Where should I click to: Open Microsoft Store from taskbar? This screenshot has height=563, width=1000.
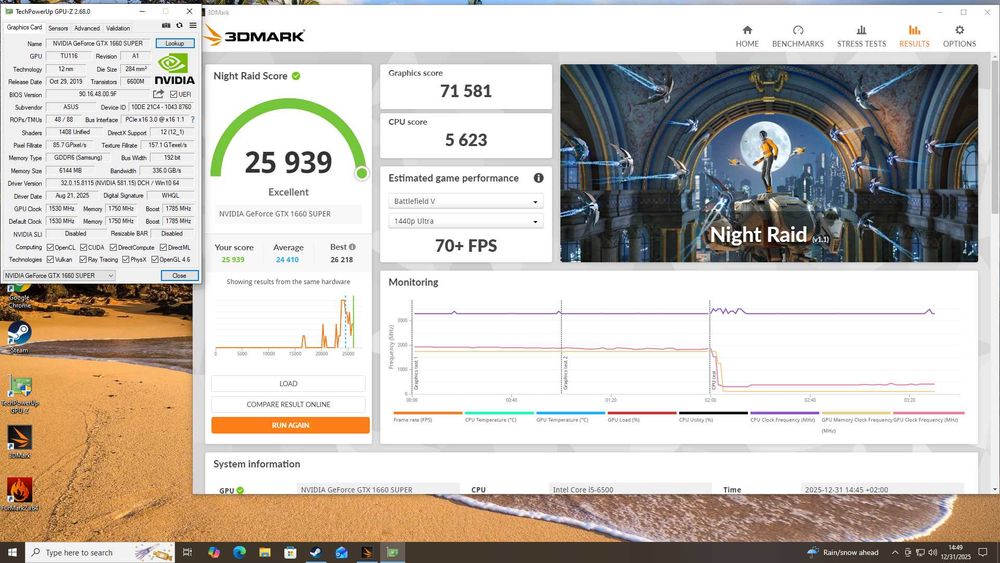(290, 552)
